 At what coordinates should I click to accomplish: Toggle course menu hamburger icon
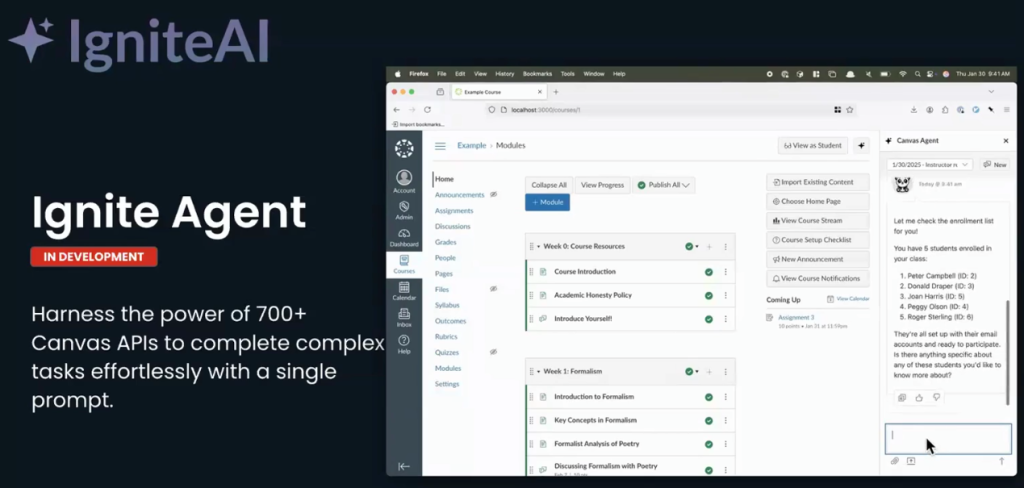click(440, 146)
